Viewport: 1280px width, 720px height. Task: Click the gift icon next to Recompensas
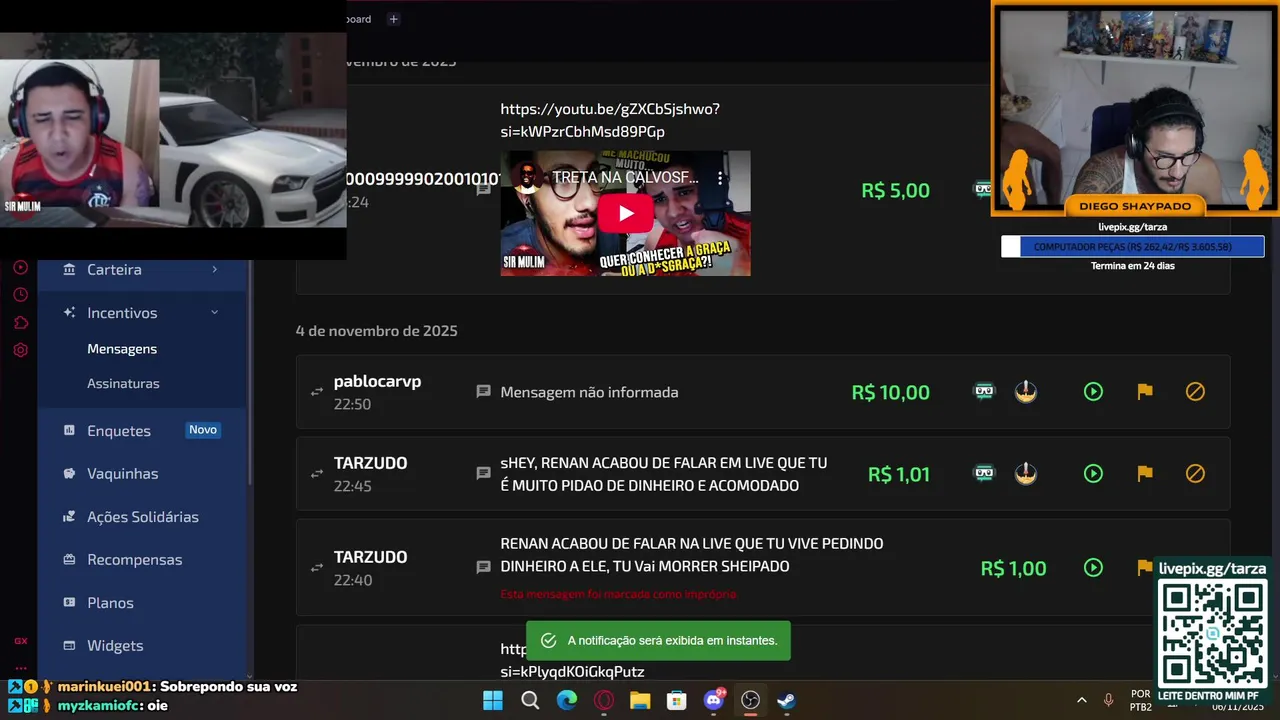pos(69,560)
